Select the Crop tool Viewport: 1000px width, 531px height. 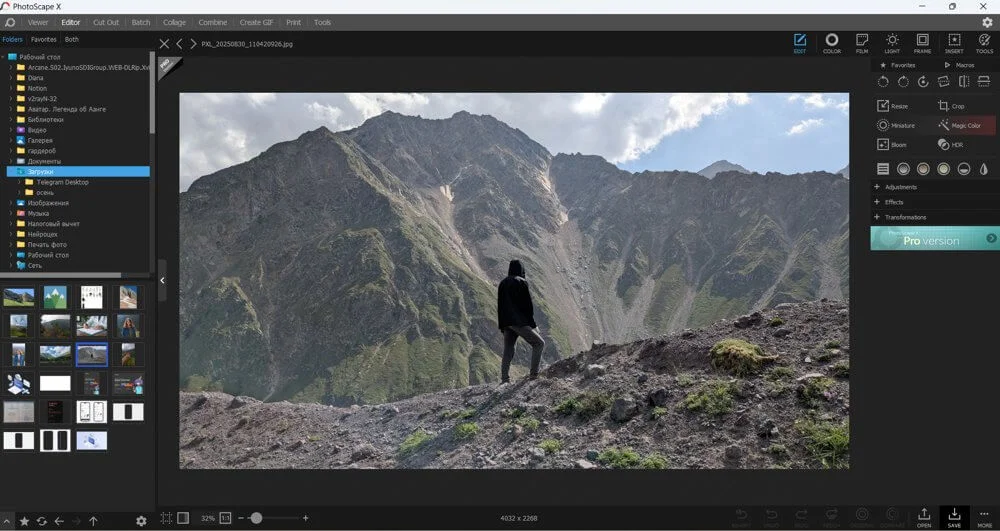952,106
